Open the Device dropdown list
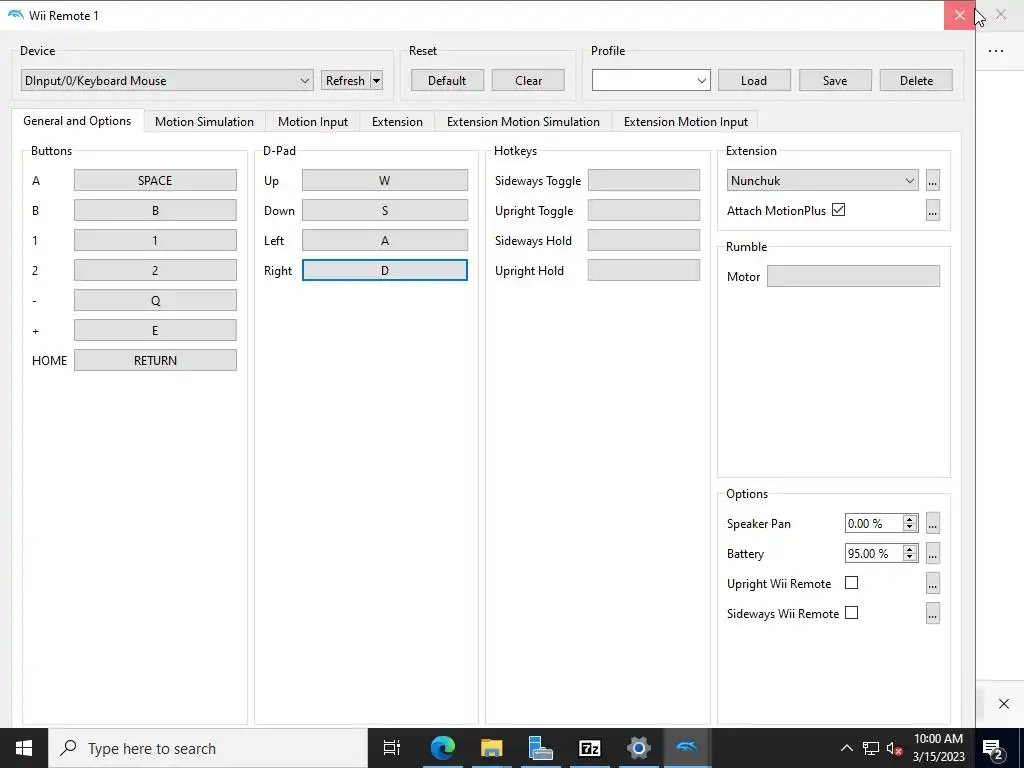Viewport: 1024px width, 768px height. pos(167,81)
